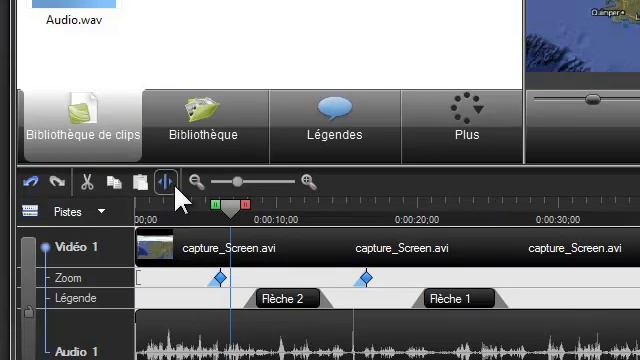Click the 0:00:30;00 ruler mark

[558, 220]
